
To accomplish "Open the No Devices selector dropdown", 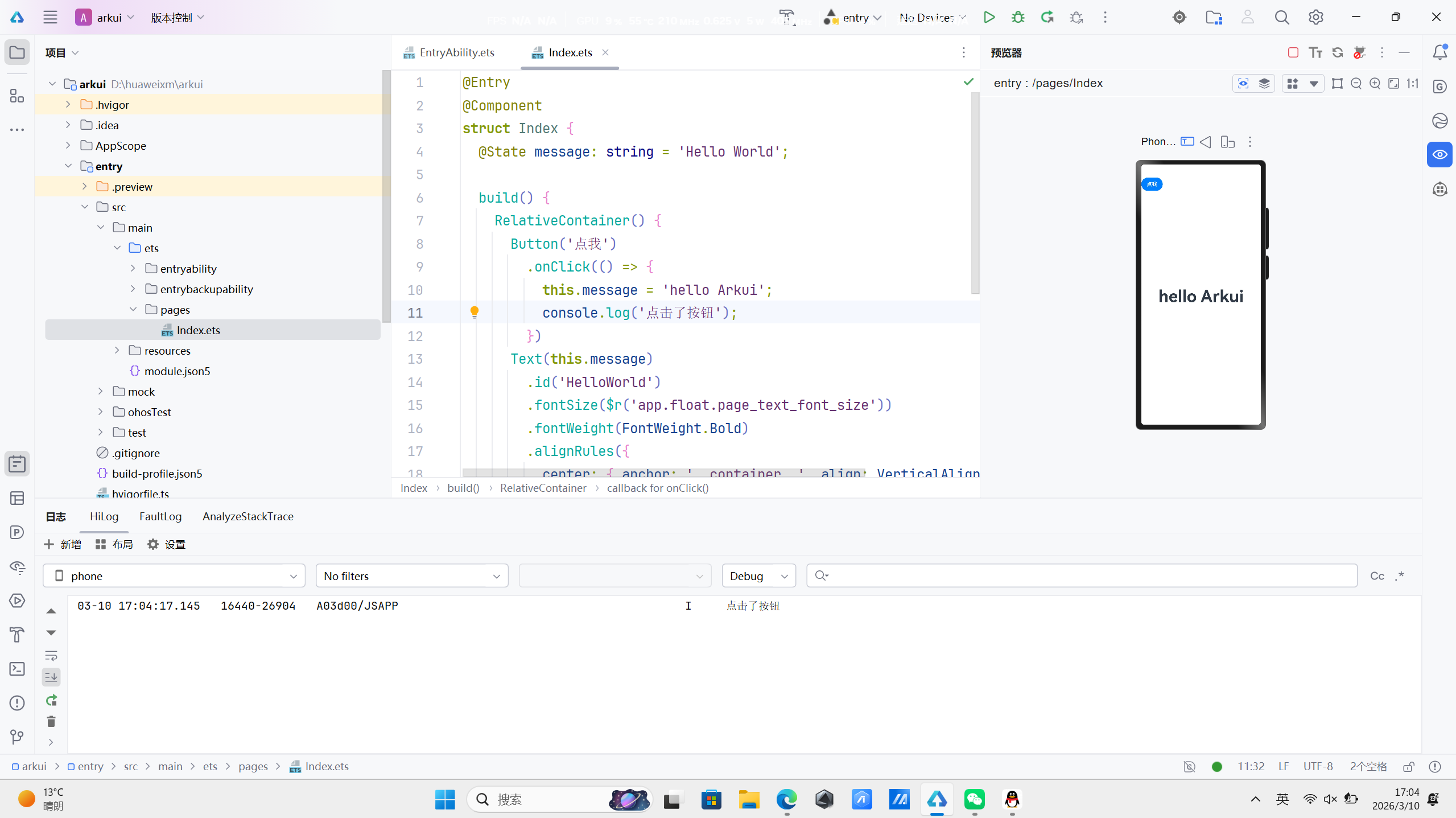I will [932, 18].
